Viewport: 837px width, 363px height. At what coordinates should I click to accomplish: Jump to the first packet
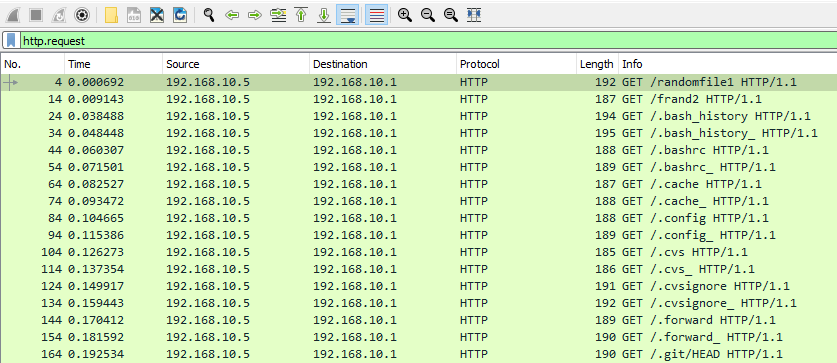click(x=301, y=15)
